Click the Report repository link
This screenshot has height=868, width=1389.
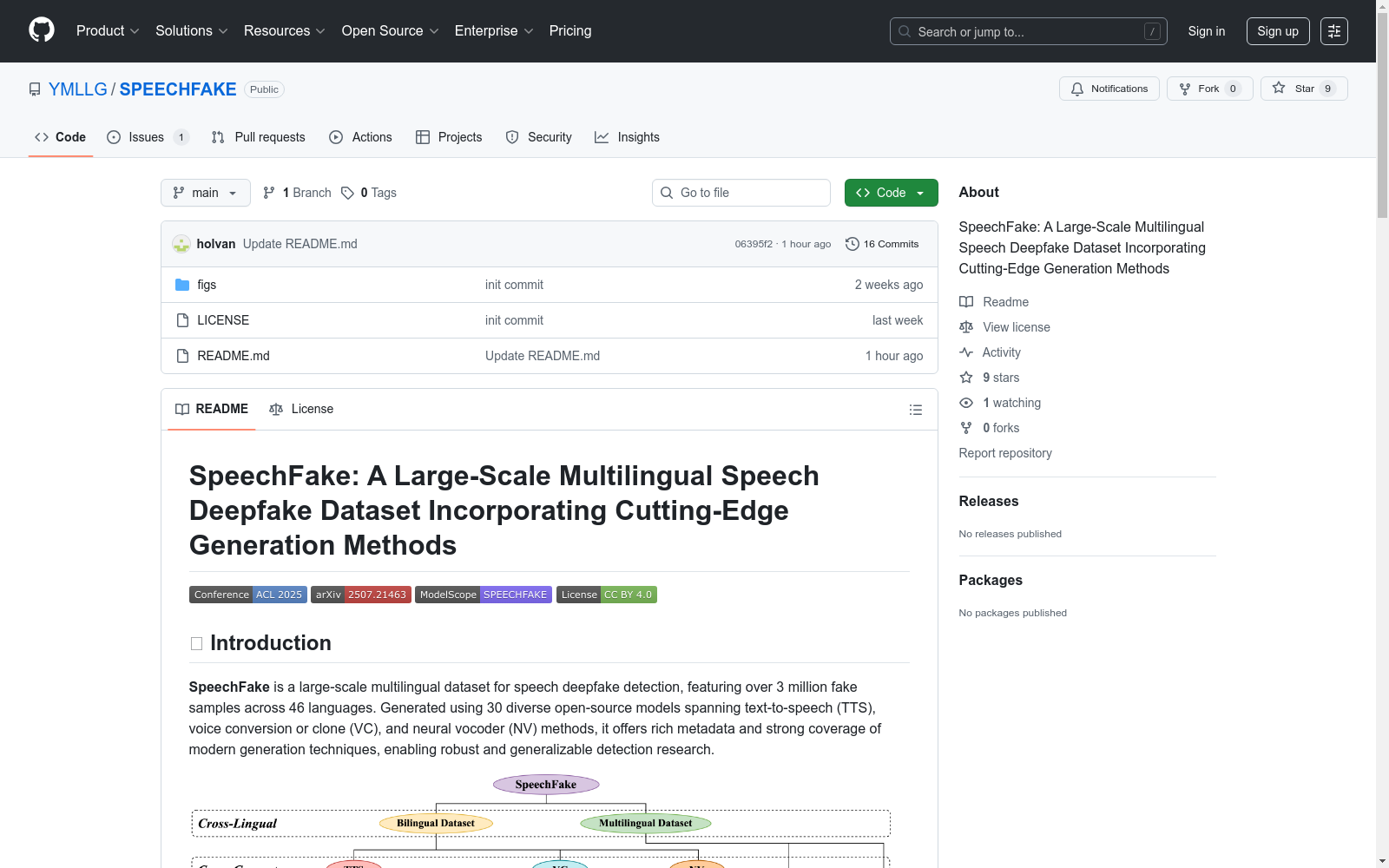[x=1004, y=453]
